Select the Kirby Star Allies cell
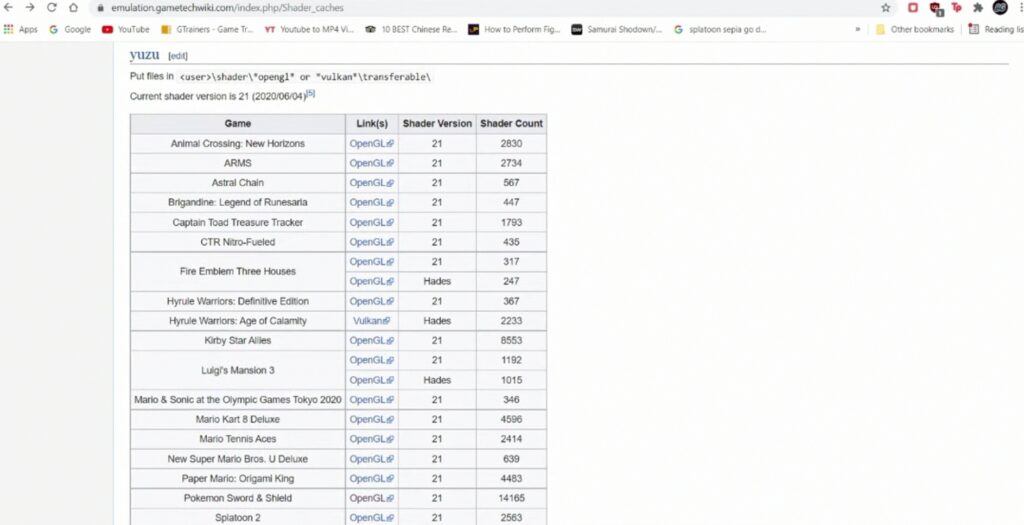 tap(238, 340)
